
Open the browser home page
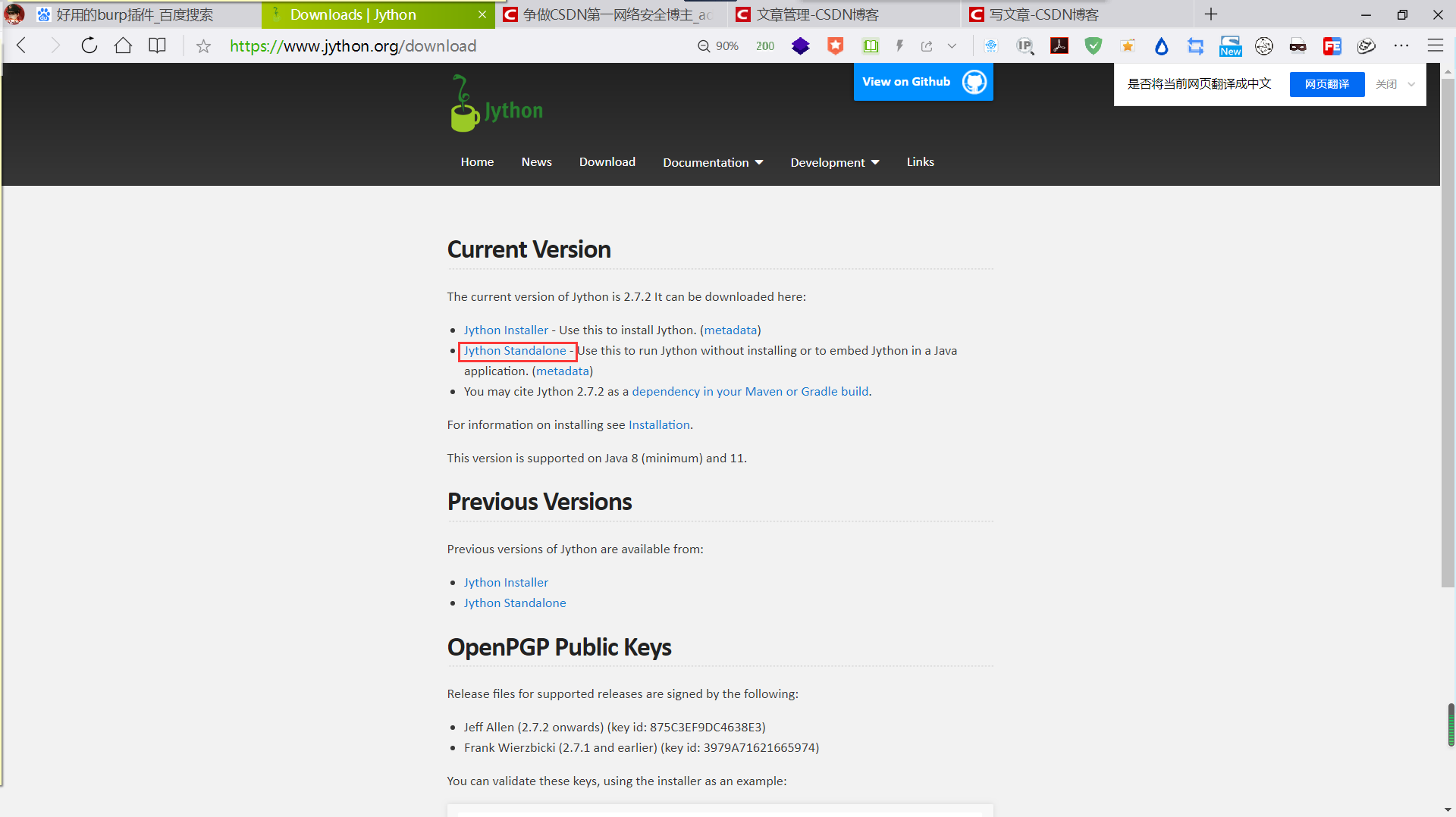click(123, 46)
